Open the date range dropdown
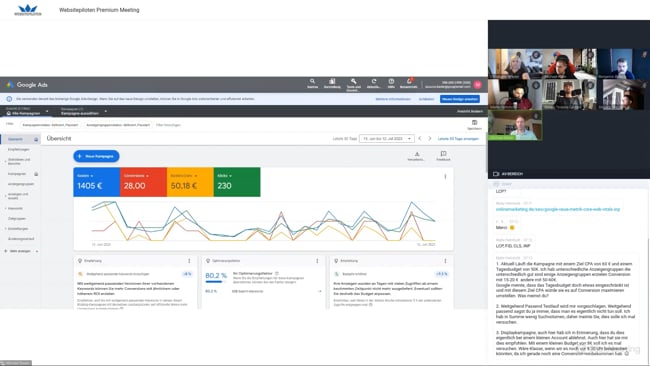 coord(387,138)
